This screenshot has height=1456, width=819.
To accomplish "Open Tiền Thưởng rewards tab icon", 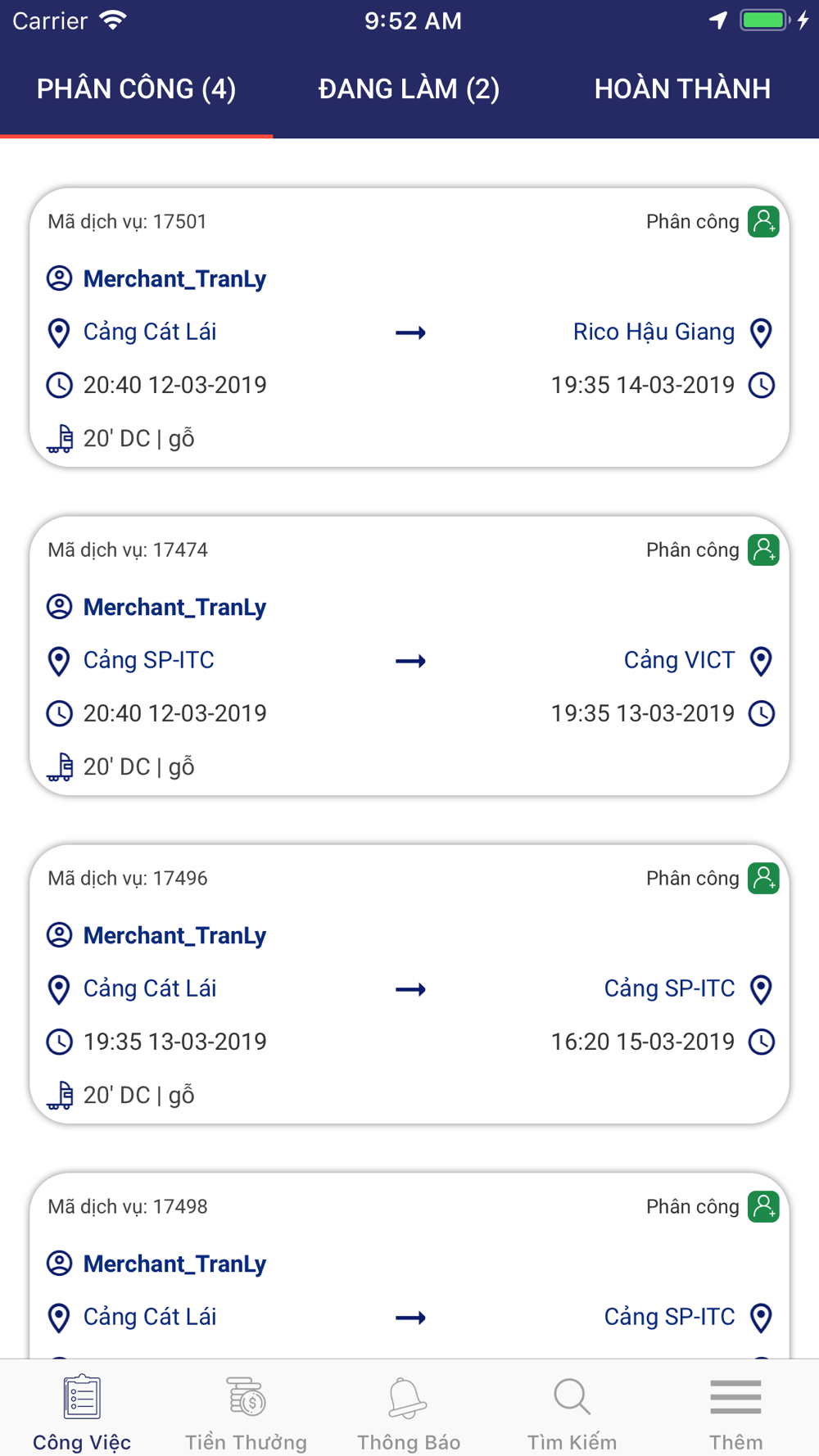I will click(246, 1397).
